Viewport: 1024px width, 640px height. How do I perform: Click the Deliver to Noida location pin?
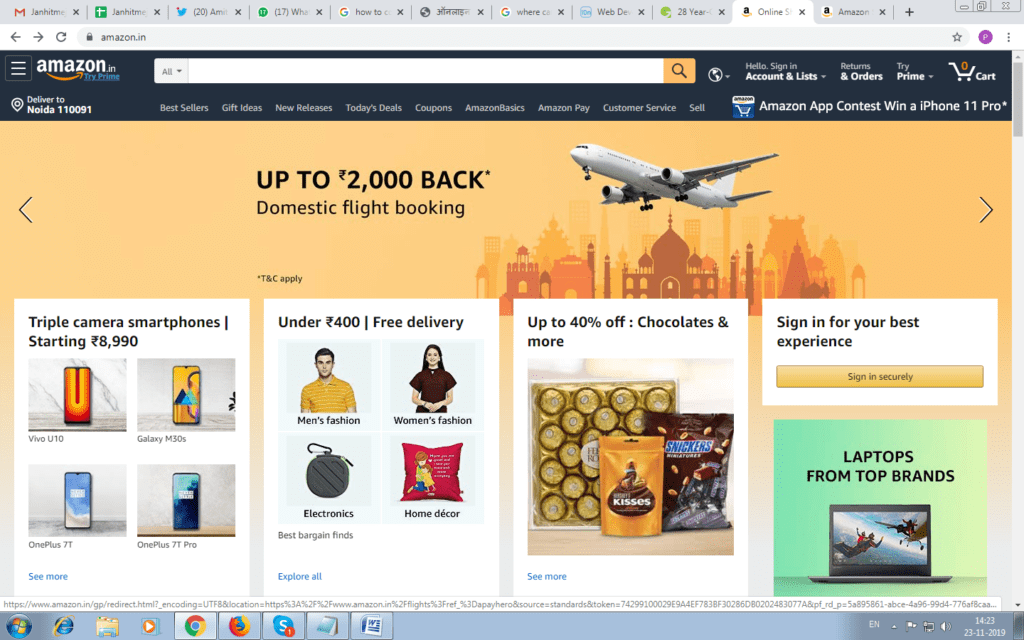point(17,104)
